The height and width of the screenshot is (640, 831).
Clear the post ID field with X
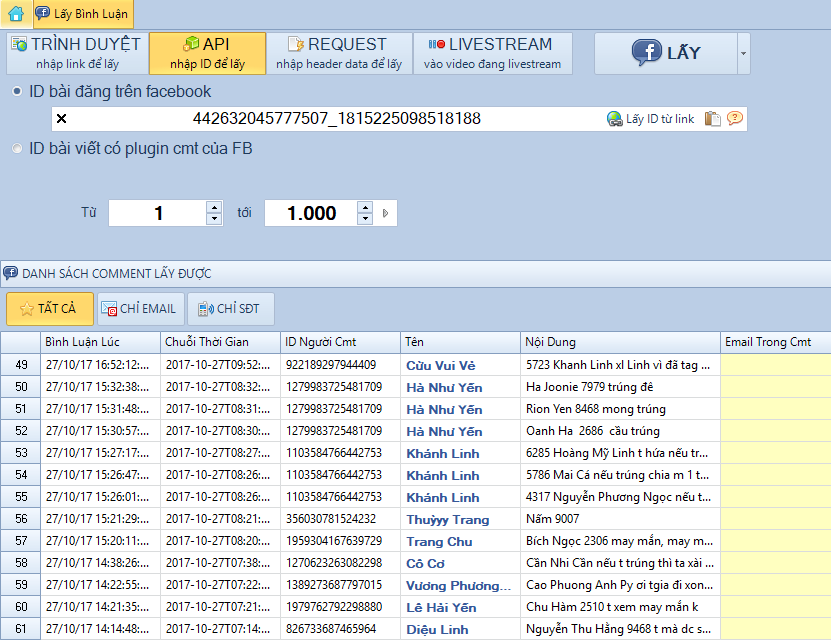61,119
